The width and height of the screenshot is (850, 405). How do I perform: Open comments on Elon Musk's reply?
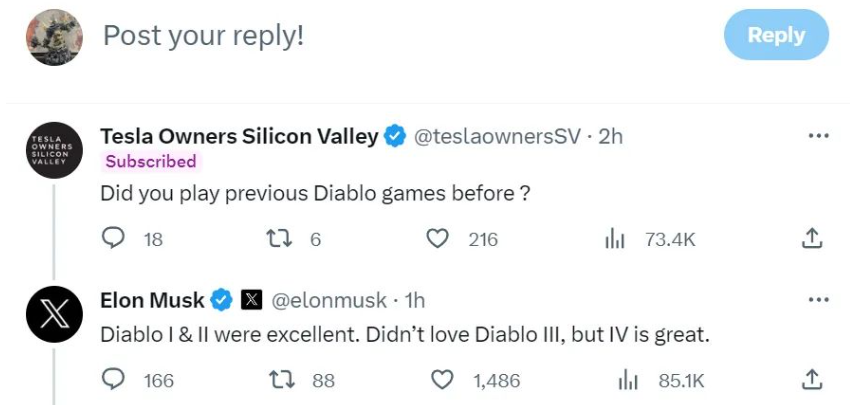coord(113,380)
